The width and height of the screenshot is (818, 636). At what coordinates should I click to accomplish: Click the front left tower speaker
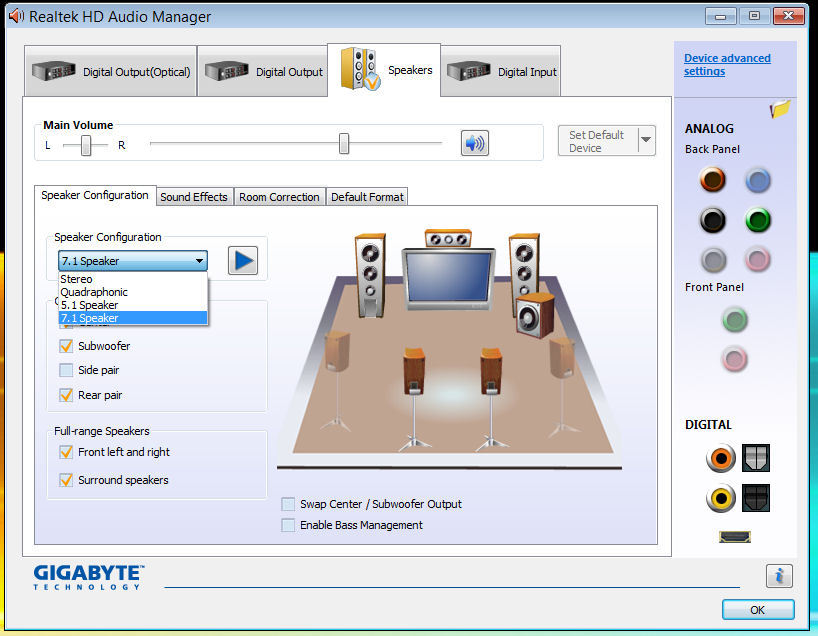point(370,275)
